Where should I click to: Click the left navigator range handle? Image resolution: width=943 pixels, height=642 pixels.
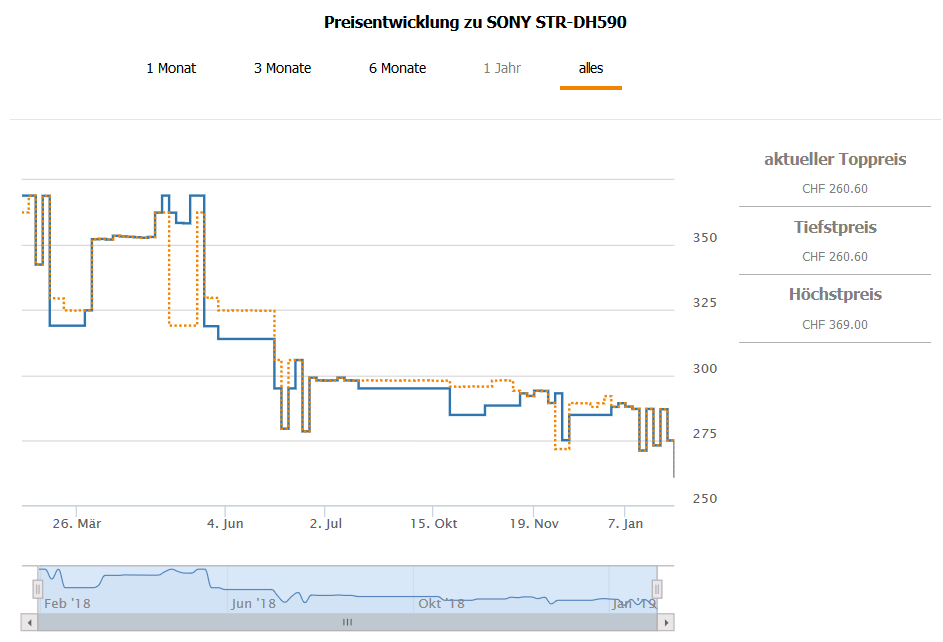point(39,588)
